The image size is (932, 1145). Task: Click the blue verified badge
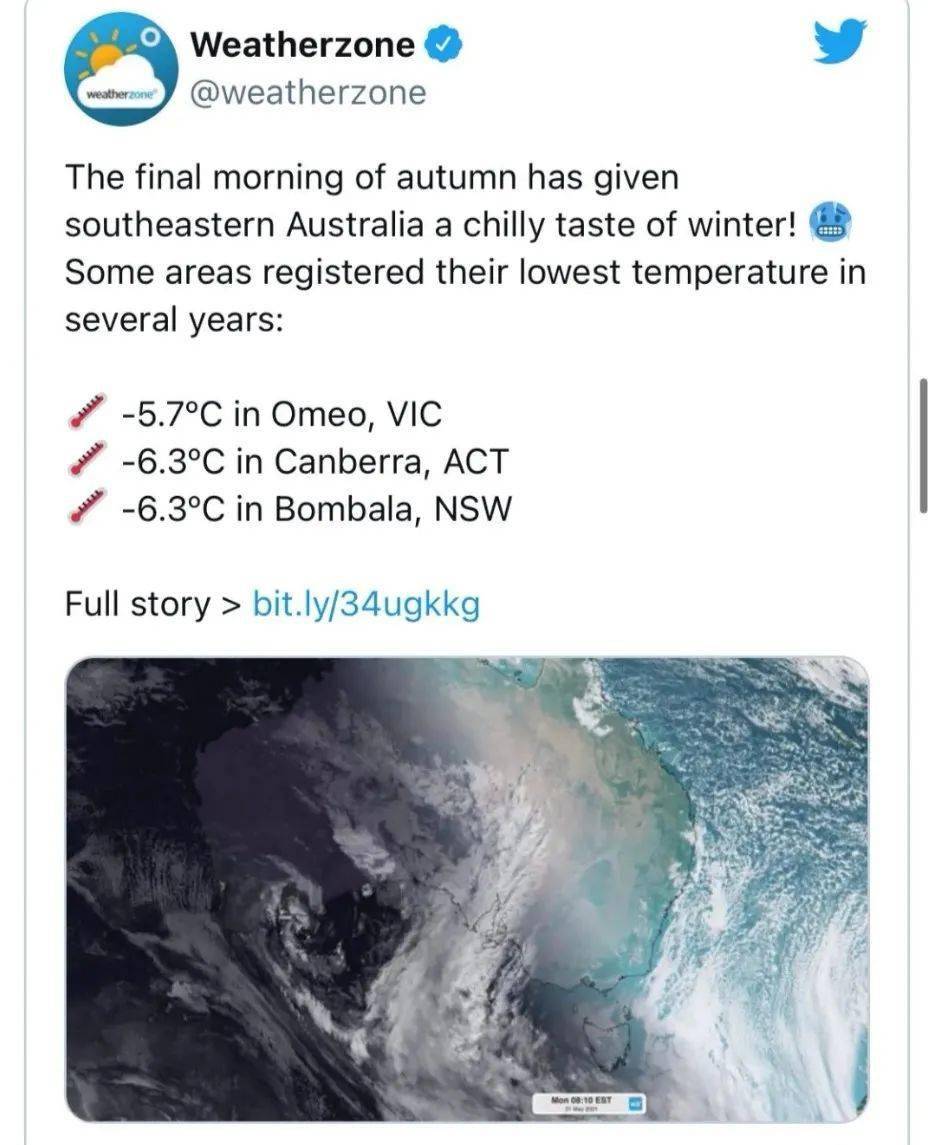[x=442, y=45]
